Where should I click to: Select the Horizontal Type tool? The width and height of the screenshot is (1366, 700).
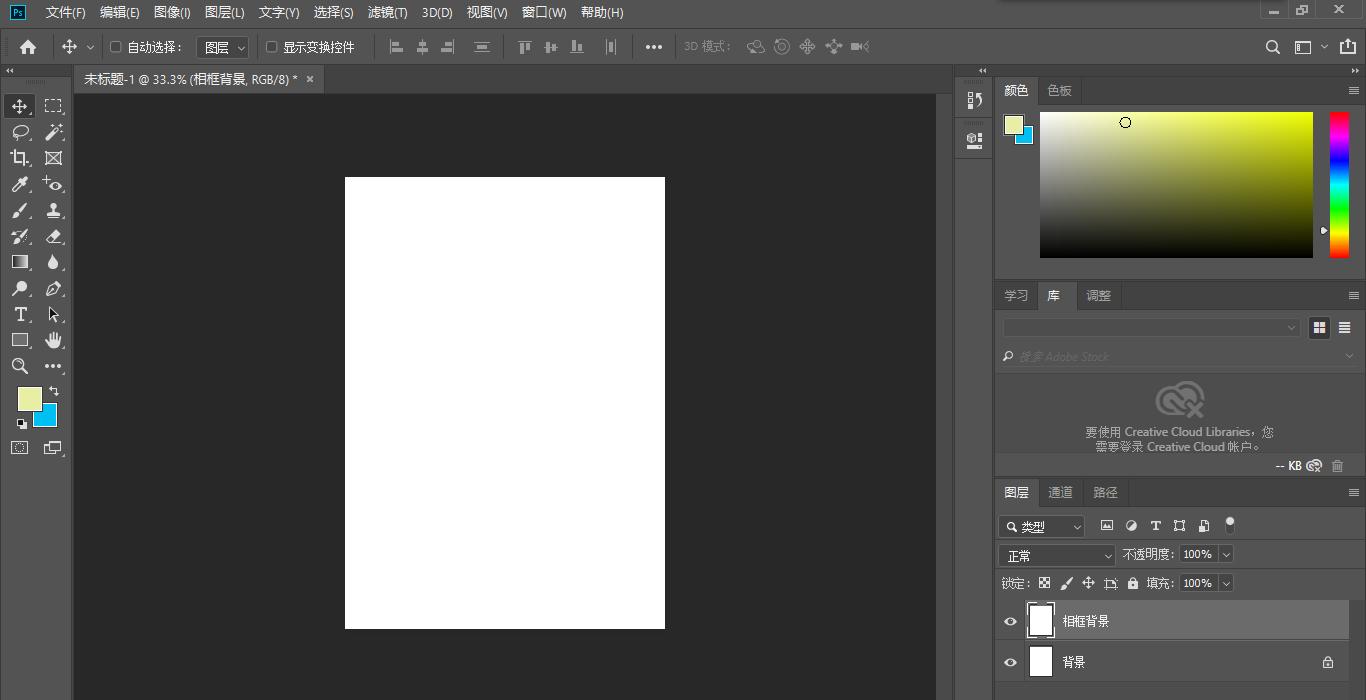[20, 314]
